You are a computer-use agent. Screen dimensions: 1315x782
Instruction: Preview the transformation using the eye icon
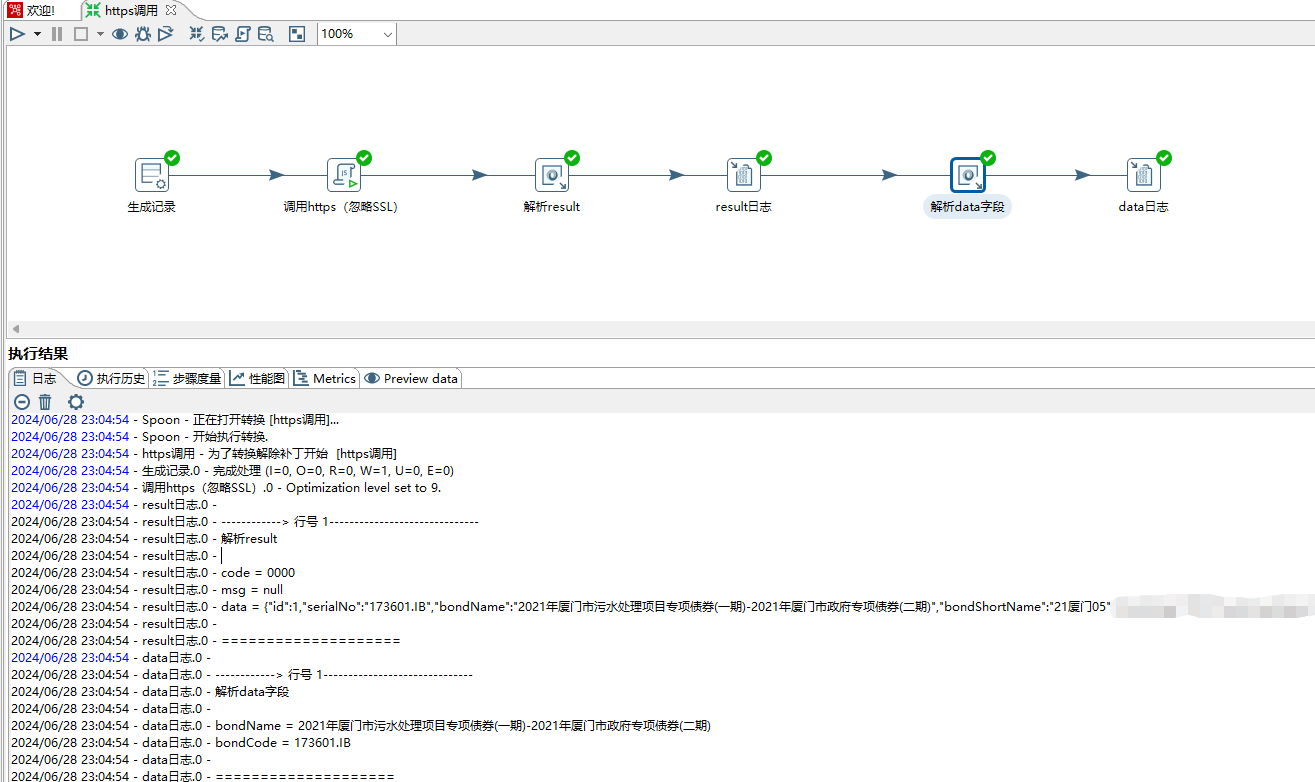120,33
